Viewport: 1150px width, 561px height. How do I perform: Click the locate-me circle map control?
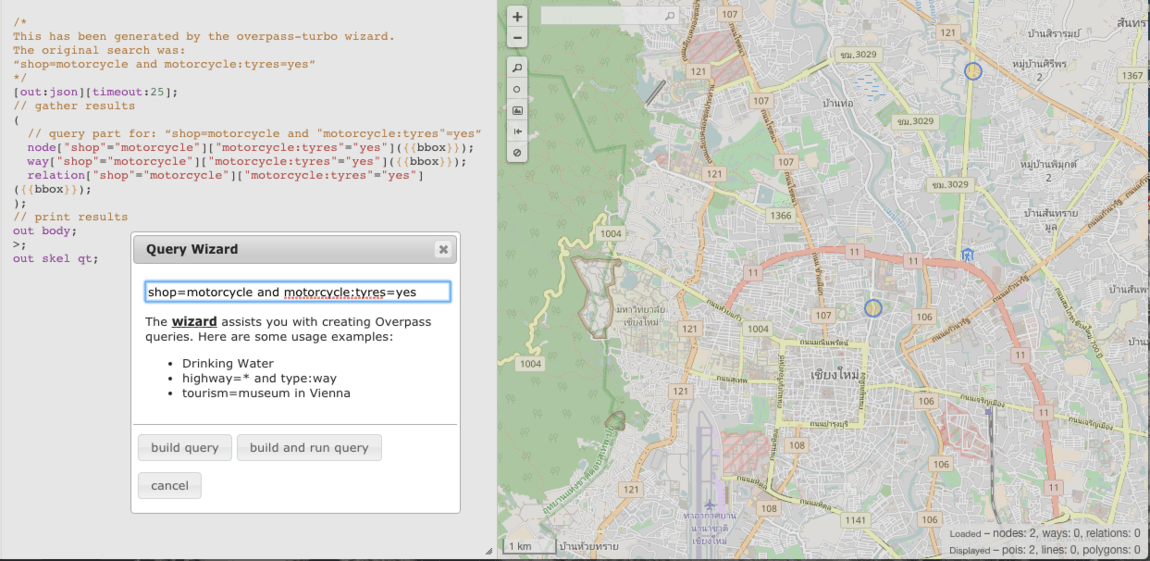[x=517, y=89]
